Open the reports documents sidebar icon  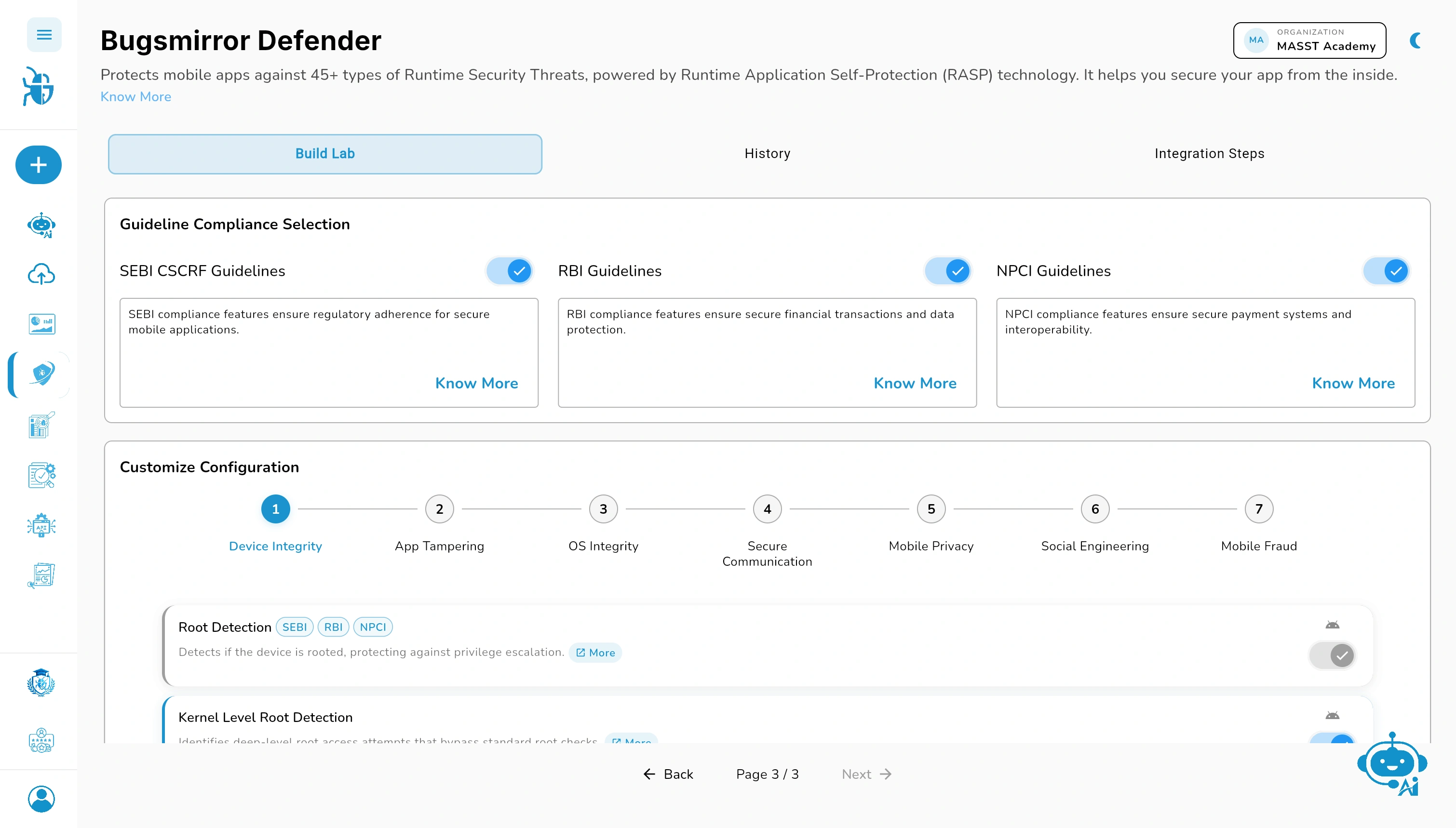41,575
